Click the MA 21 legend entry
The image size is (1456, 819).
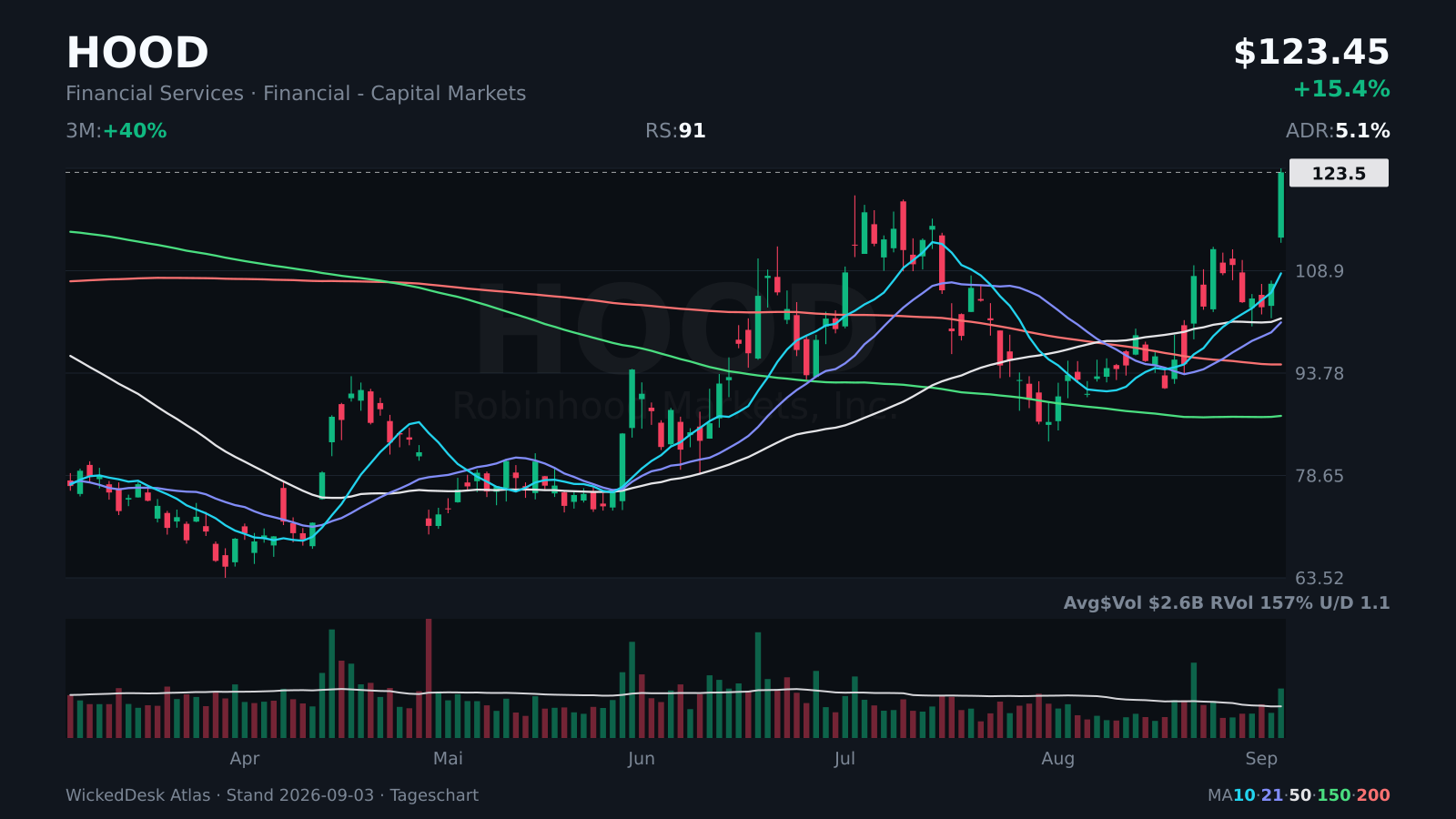click(x=1272, y=795)
